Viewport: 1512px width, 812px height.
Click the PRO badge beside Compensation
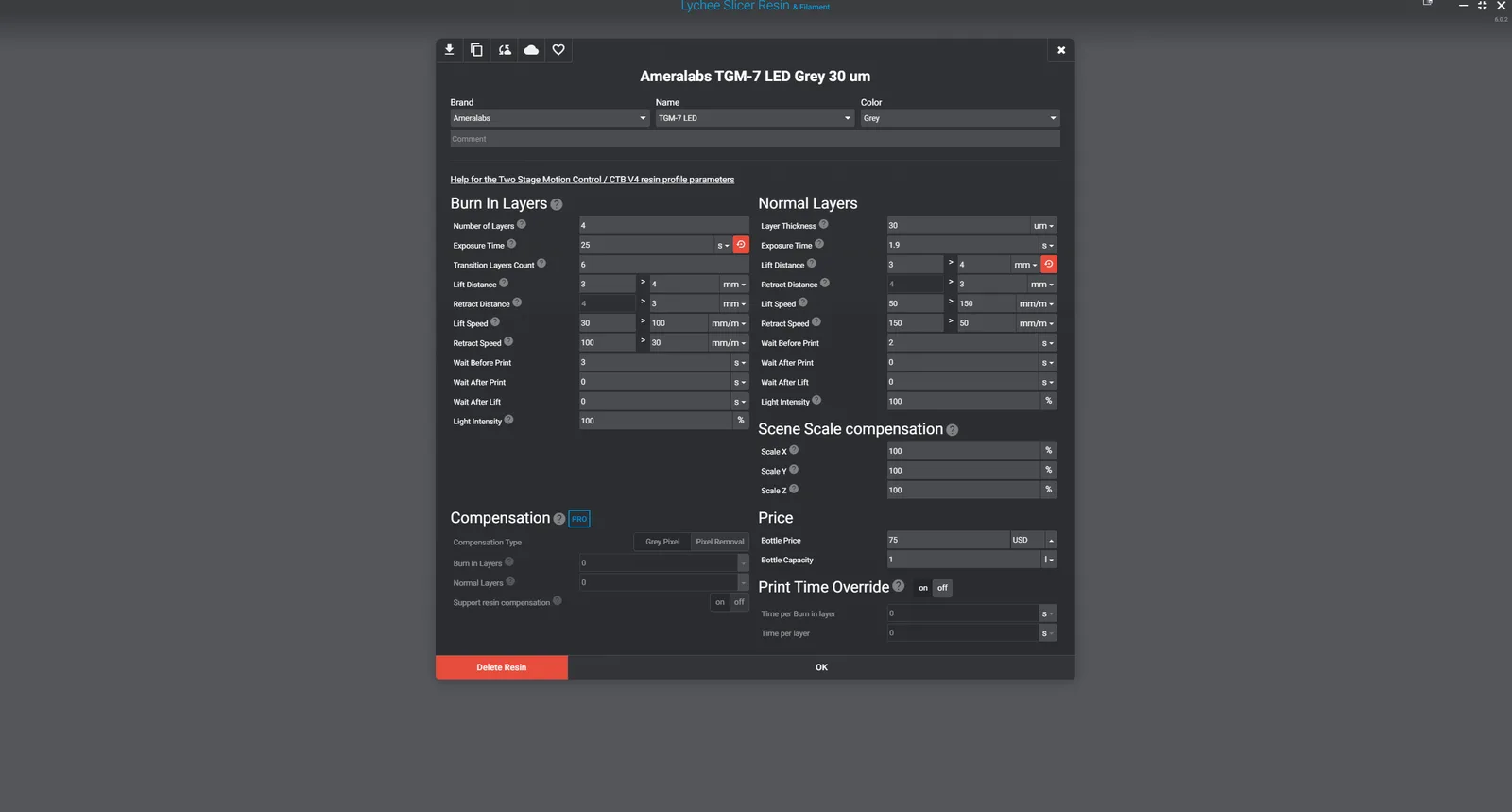click(579, 519)
